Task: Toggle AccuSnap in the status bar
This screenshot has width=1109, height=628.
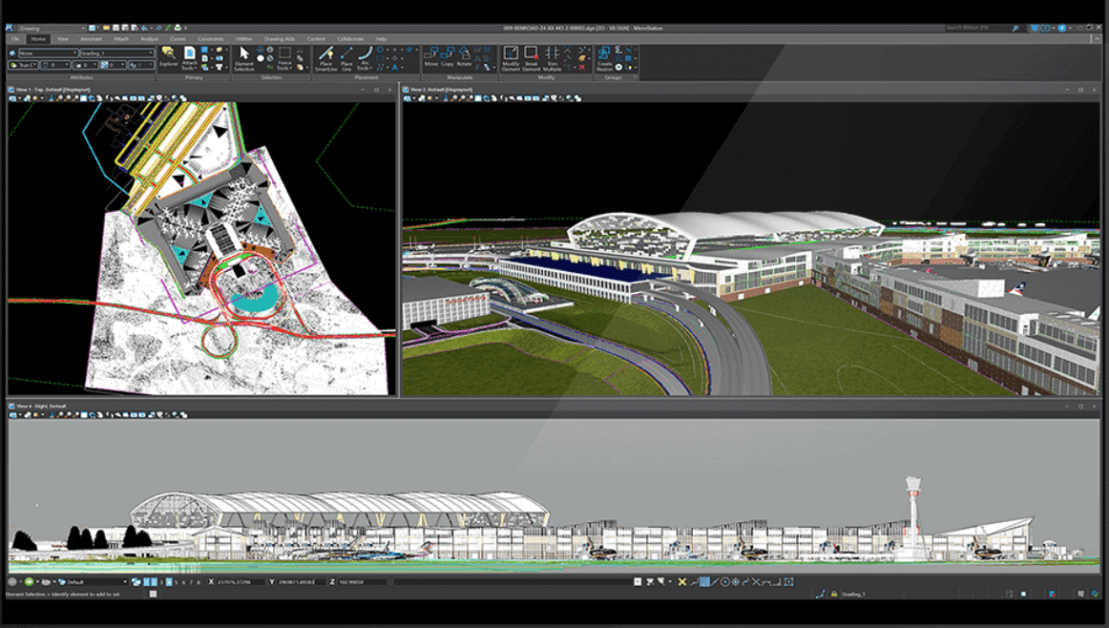Action: (703, 581)
